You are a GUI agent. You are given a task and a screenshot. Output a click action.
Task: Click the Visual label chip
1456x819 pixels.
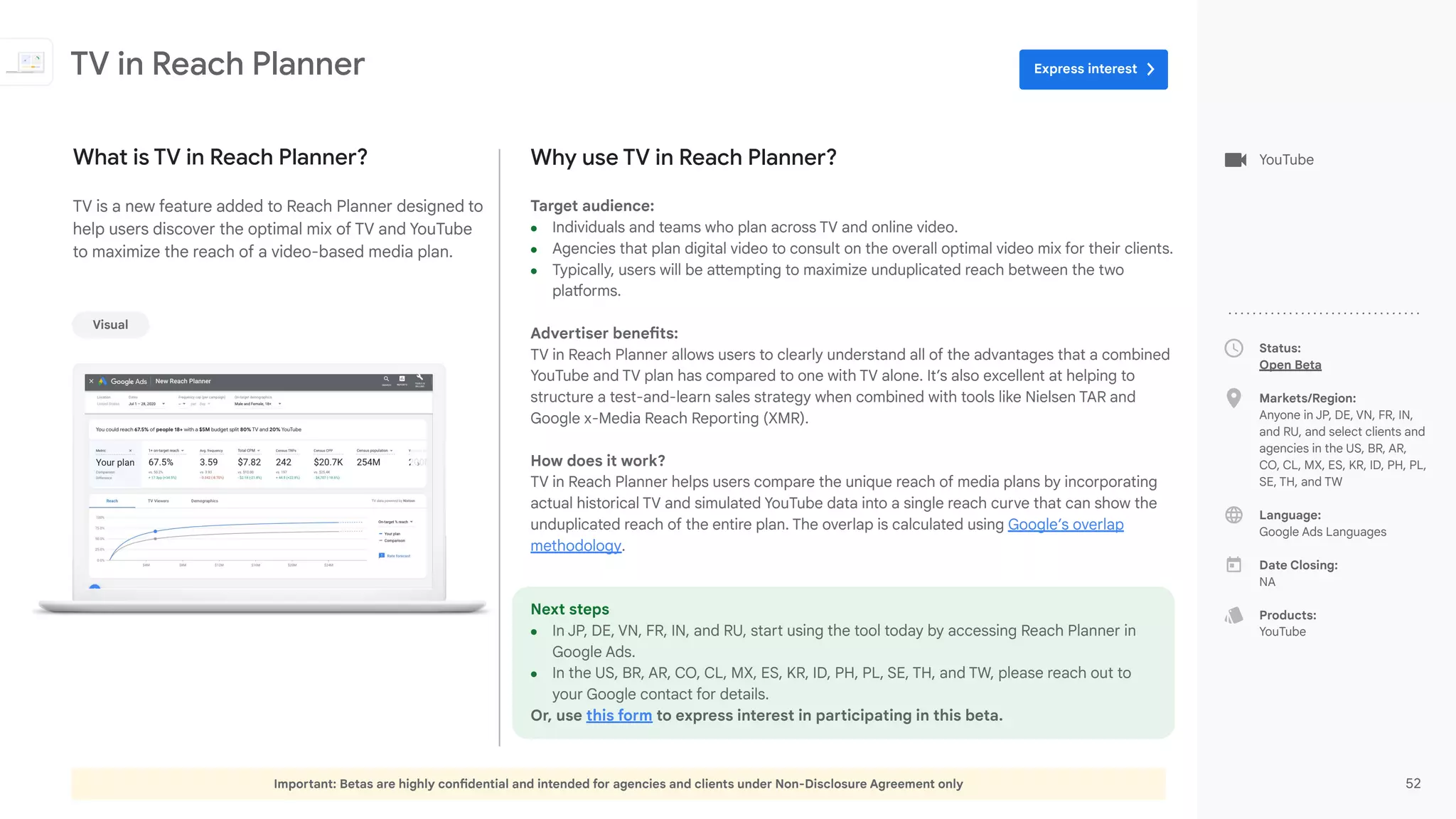[x=110, y=325]
